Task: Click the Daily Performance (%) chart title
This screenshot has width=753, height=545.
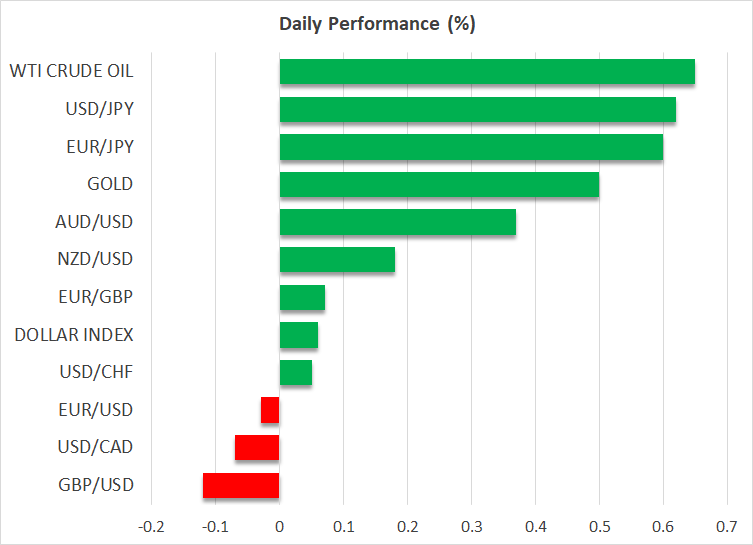Action: (376, 25)
